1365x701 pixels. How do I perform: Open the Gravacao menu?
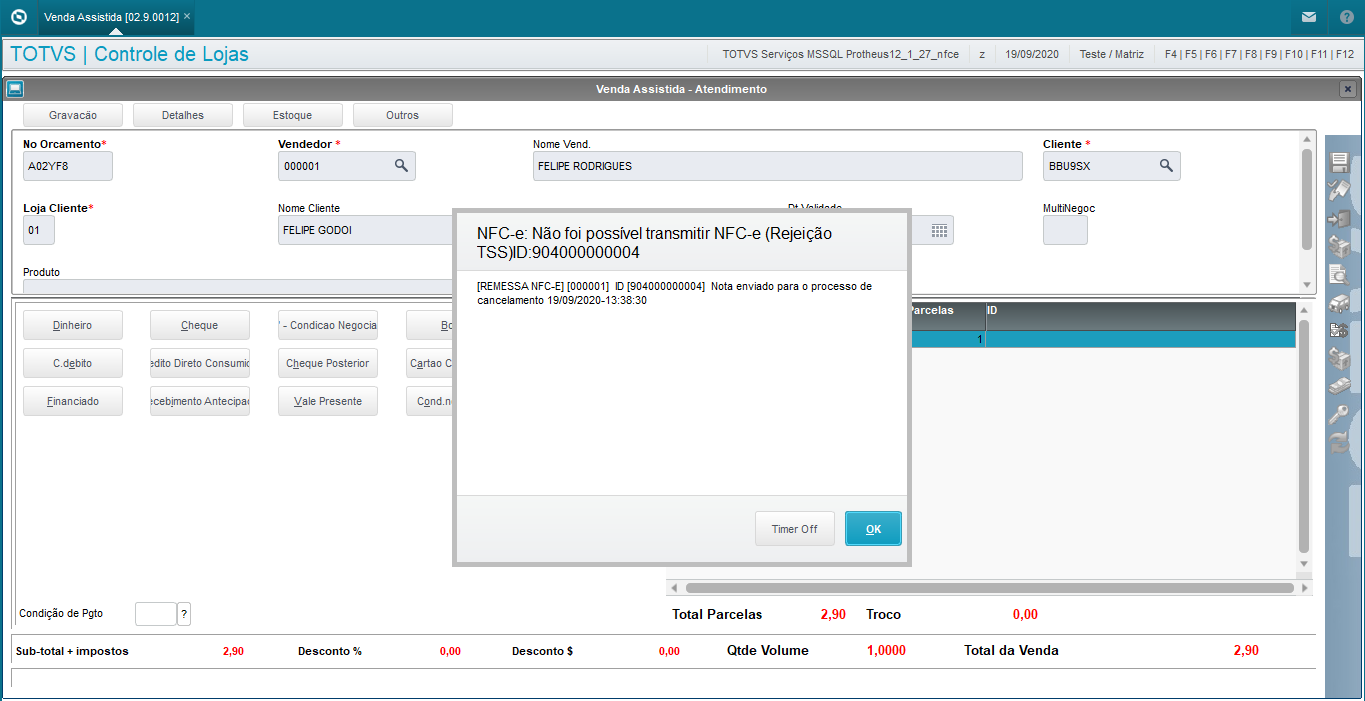pyautogui.click(x=73, y=115)
